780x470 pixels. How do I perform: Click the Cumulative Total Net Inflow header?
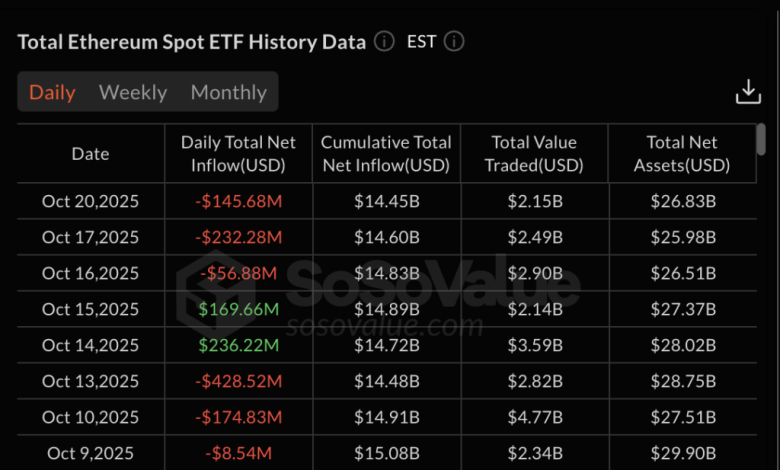click(x=386, y=154)
